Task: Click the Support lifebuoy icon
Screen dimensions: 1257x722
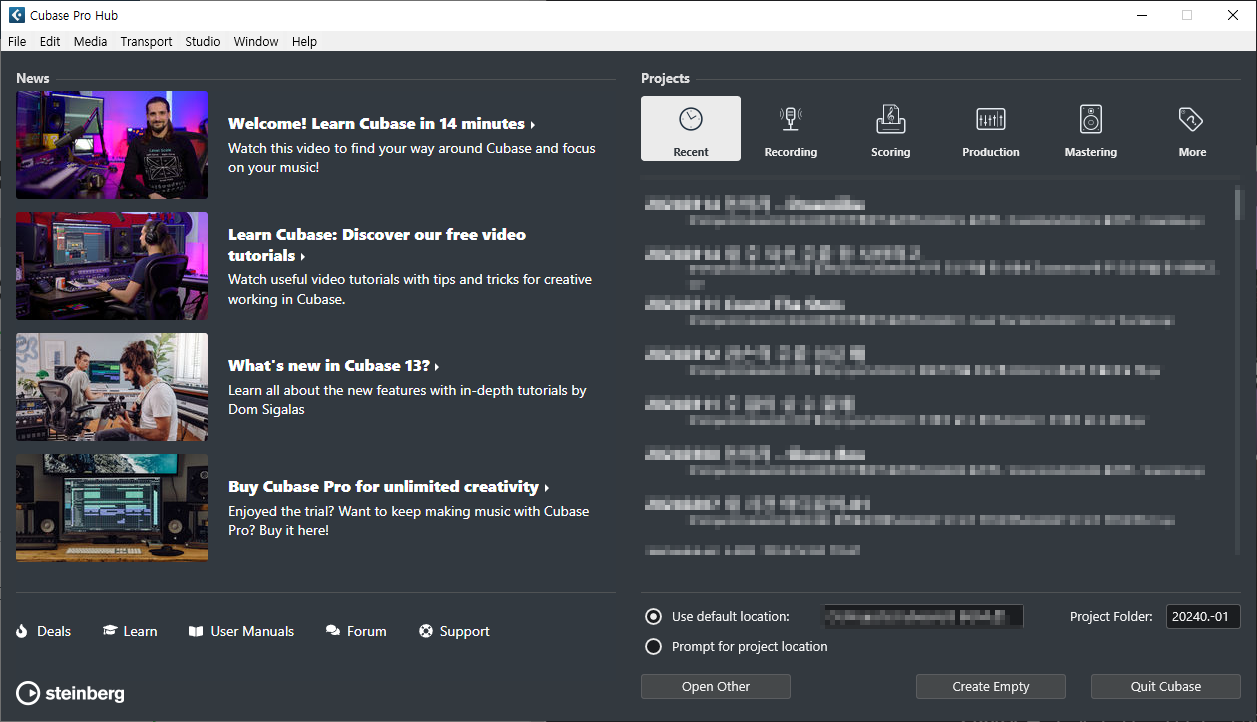Action: 426,631
